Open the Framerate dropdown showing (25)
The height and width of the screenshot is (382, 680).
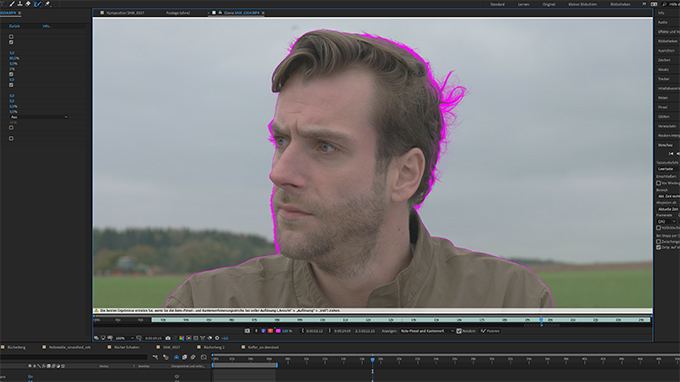pos(667,222)
